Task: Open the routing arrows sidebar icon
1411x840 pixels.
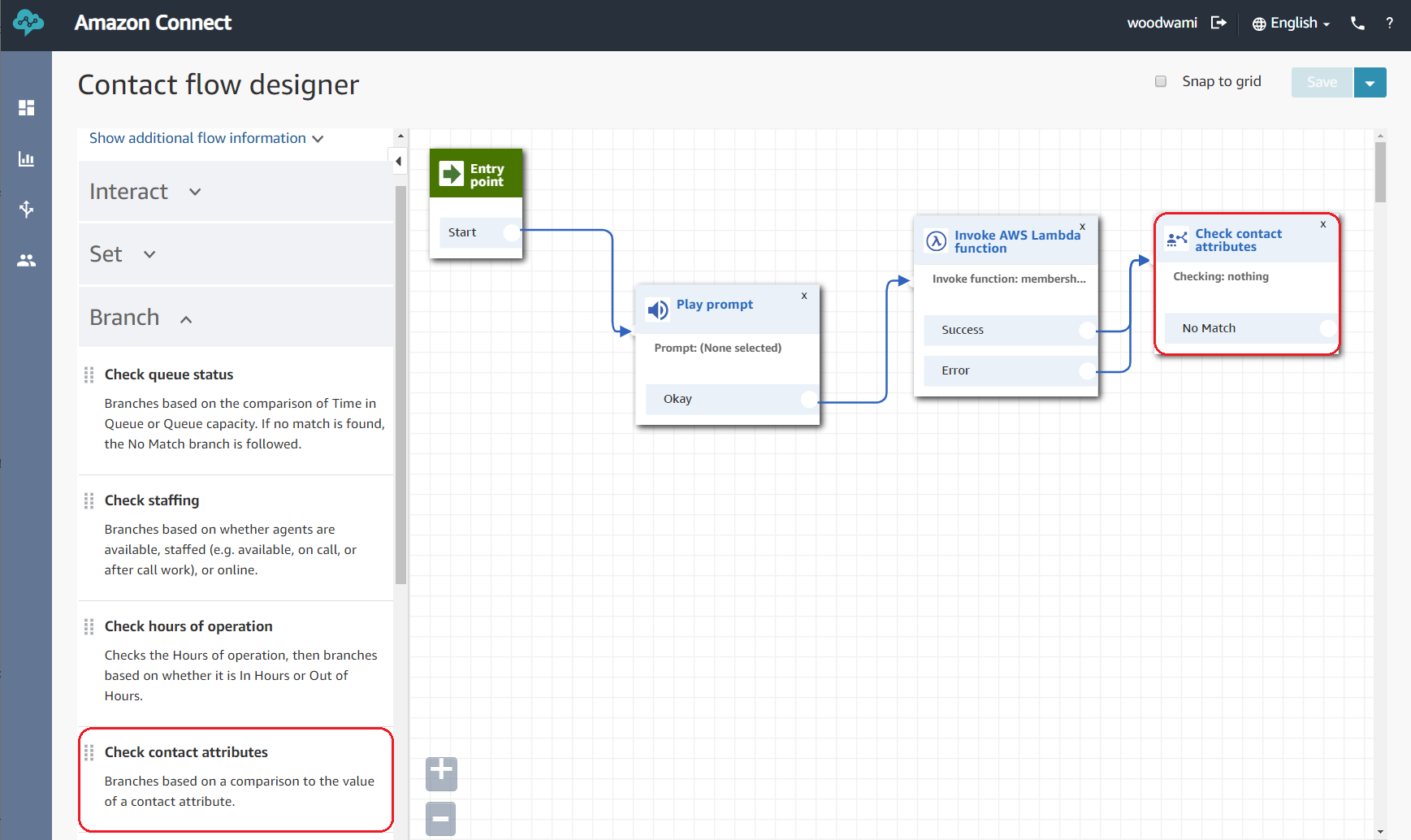Action: (x=27, y=209)
